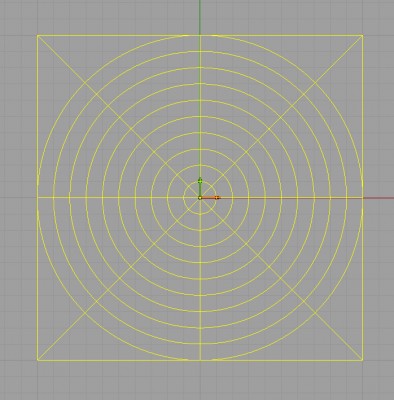
Task: Pick the top-left corner of the yellow square
Action: point(37,35)
